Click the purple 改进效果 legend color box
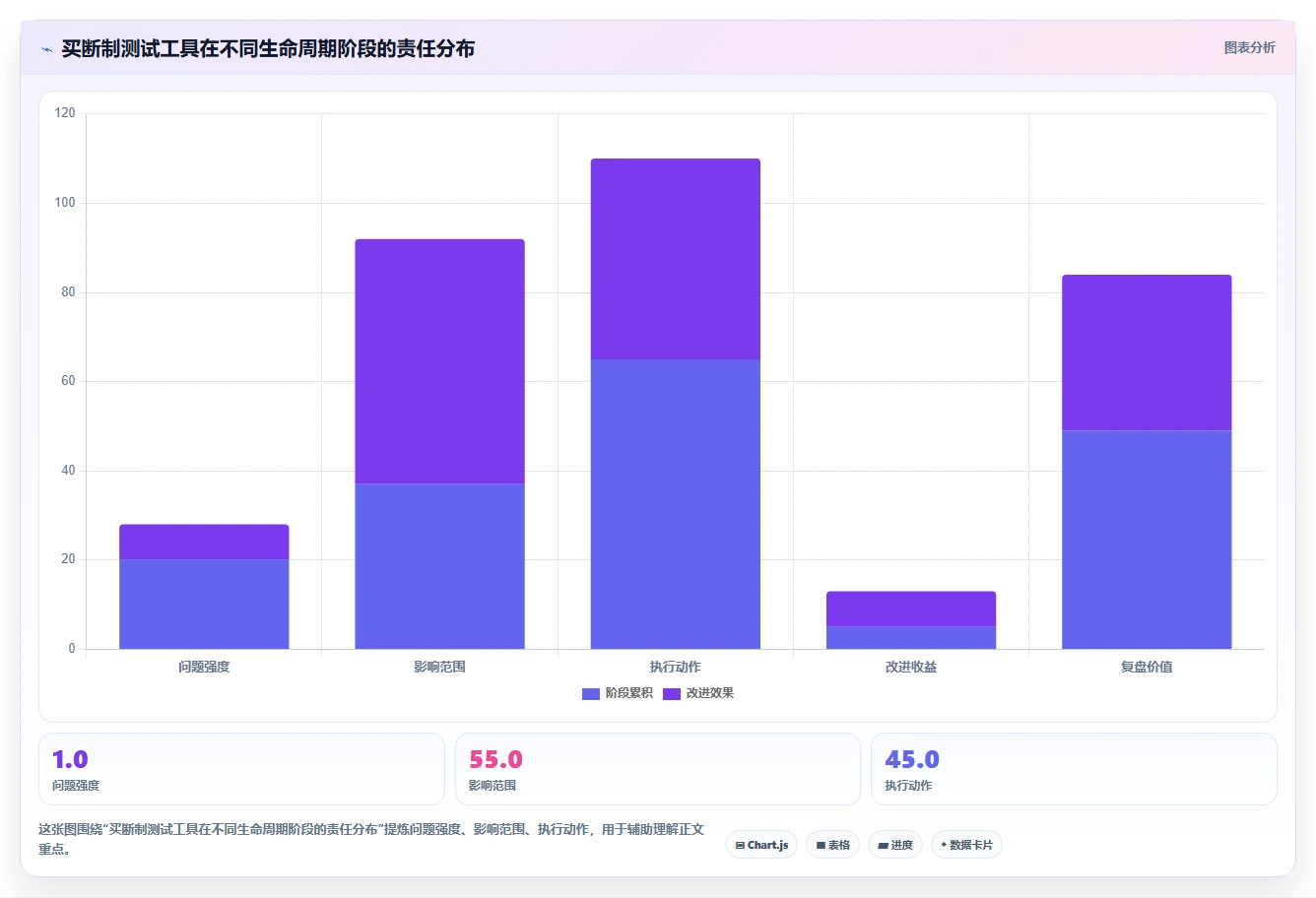Image resolution: width=1316 pixels, height=898 pixels. (672, 693)
